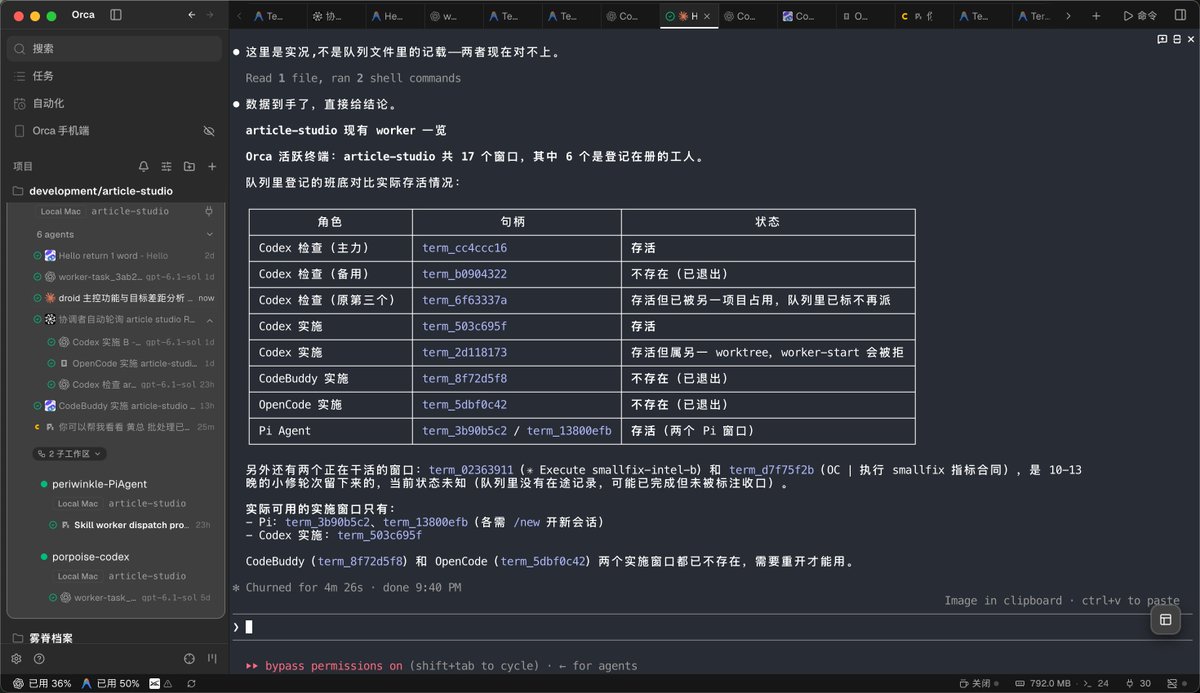Open Codex 实施 B sub-agent row

pos(130,342)
